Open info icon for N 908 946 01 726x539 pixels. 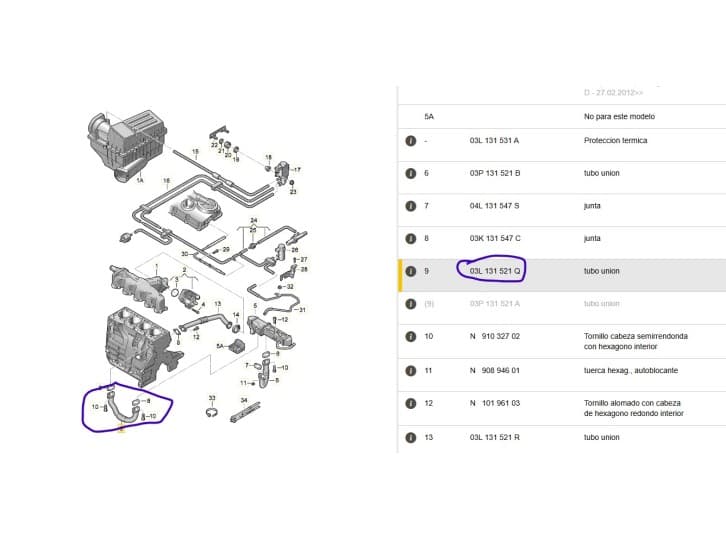(x=411, y=371)
